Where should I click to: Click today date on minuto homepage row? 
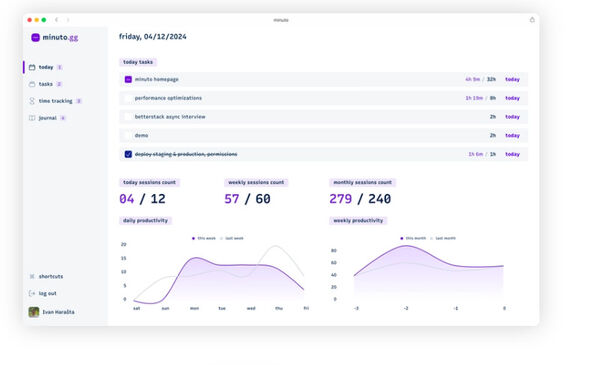click(512, 79)
